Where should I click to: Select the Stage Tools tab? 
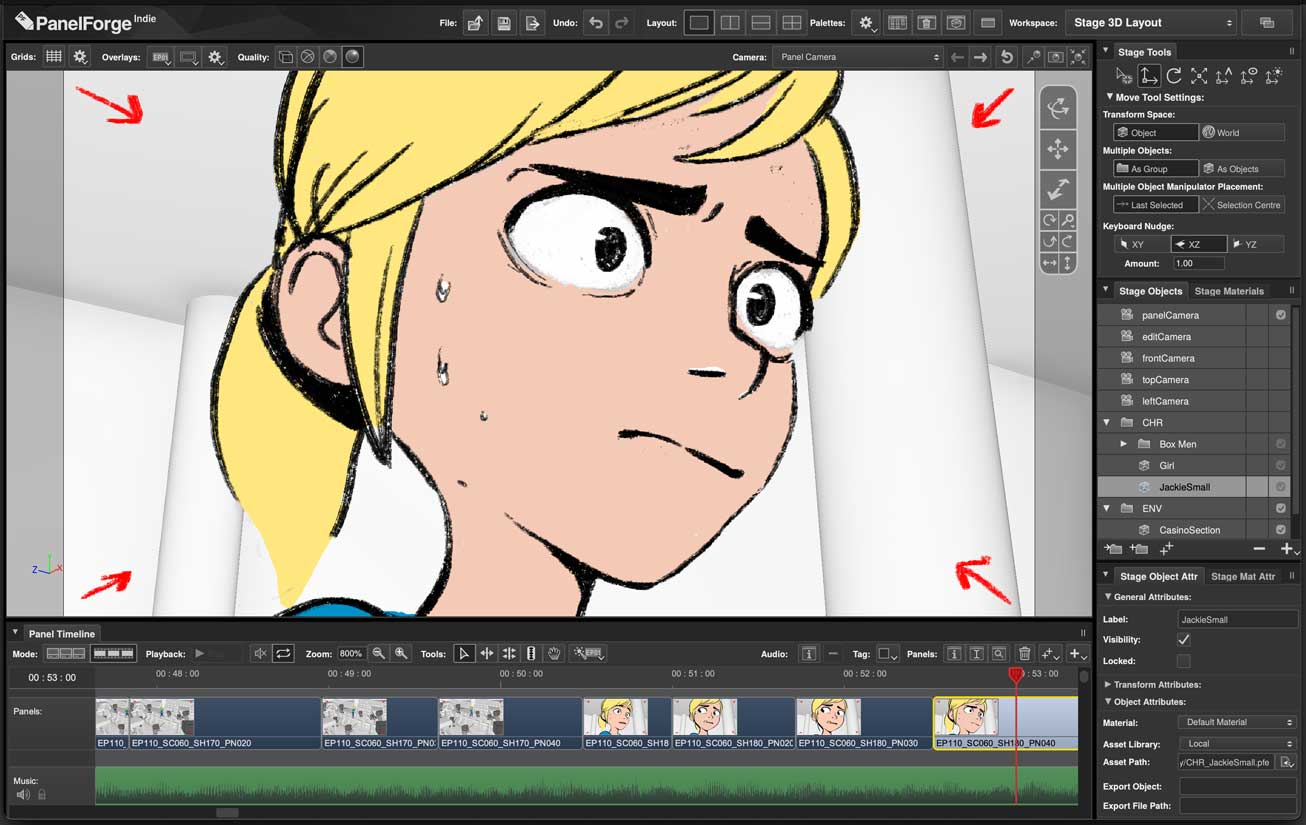pos(1144,52)
